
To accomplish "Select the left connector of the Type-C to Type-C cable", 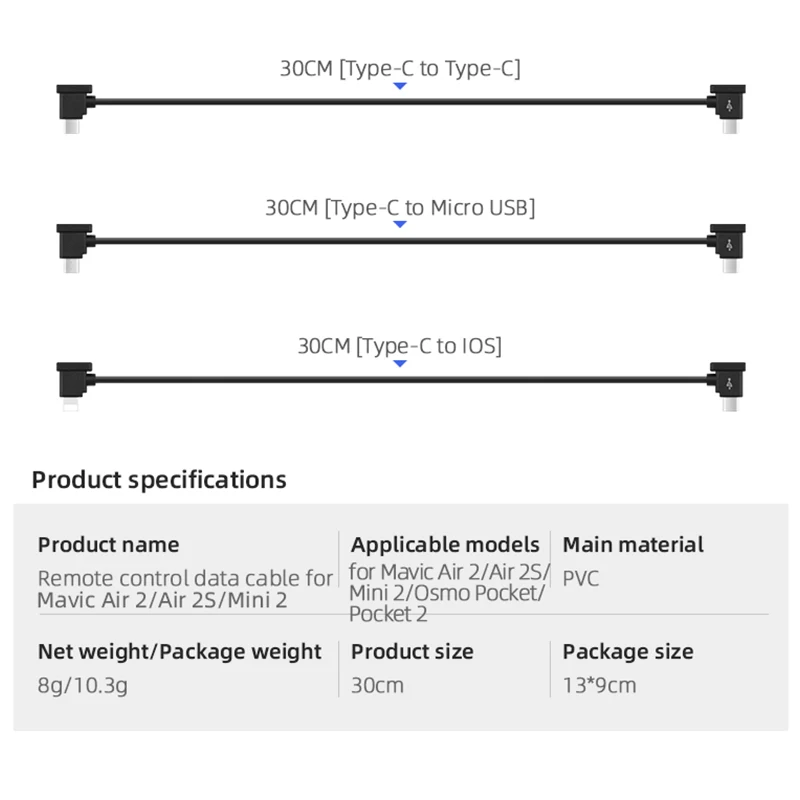I will [71, 106].
